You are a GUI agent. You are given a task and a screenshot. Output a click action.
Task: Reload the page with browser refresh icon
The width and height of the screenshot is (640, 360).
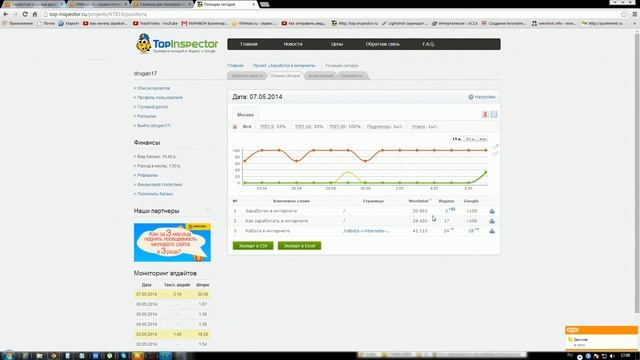pyautogui.click(x=25, y=14)
